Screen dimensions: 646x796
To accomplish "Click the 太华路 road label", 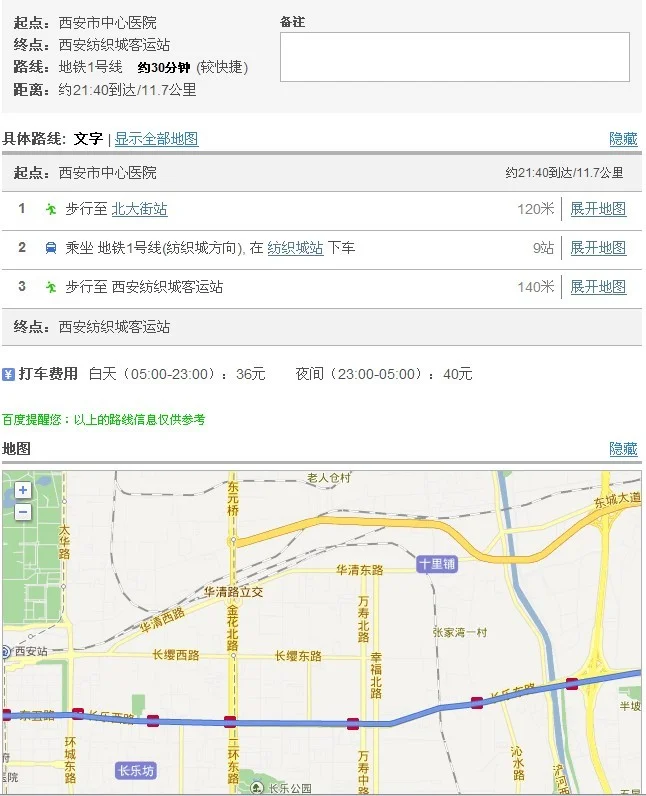I will tap(64, 542).
